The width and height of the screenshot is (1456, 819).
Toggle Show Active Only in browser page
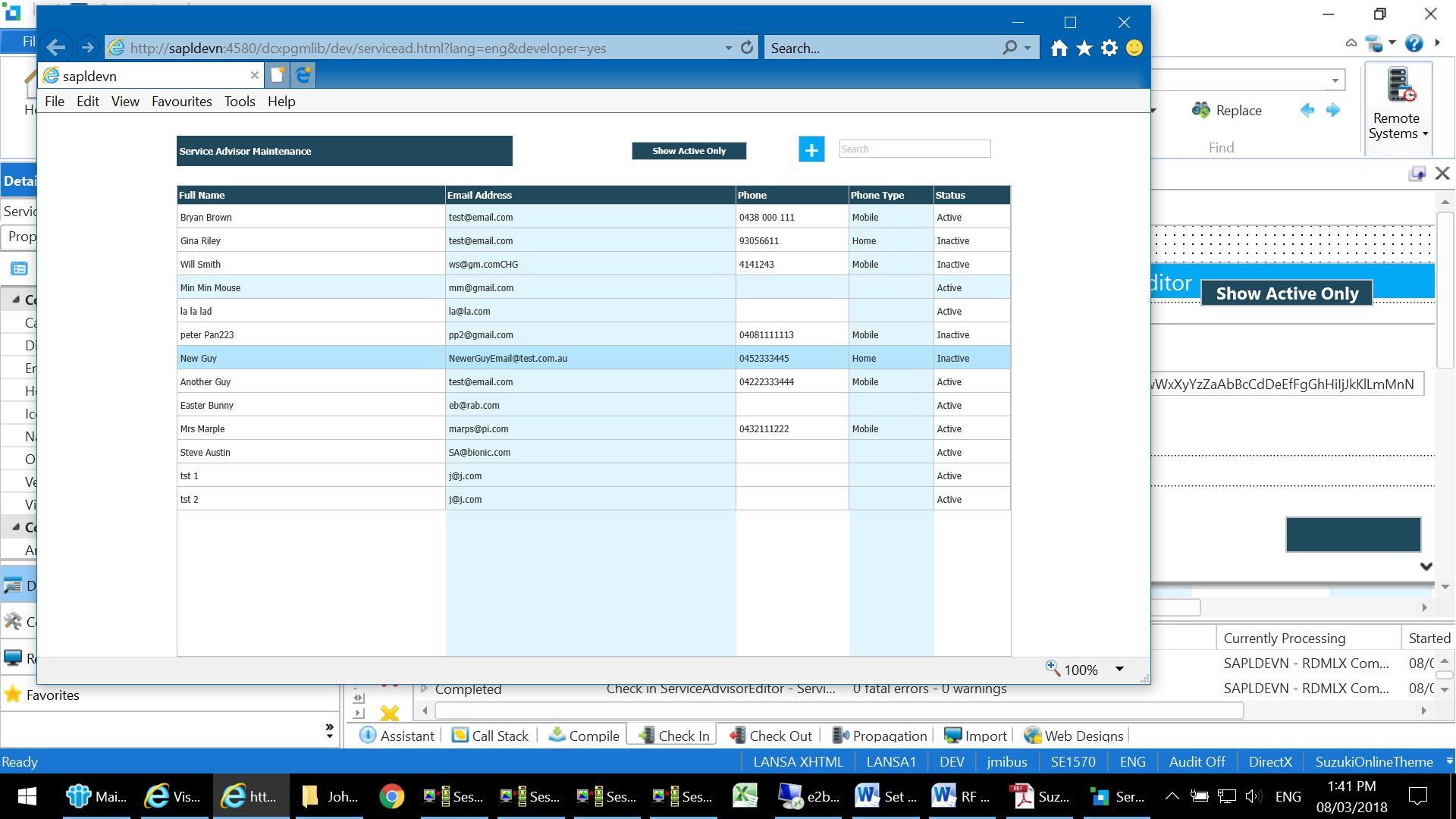(x=689, y=151)
